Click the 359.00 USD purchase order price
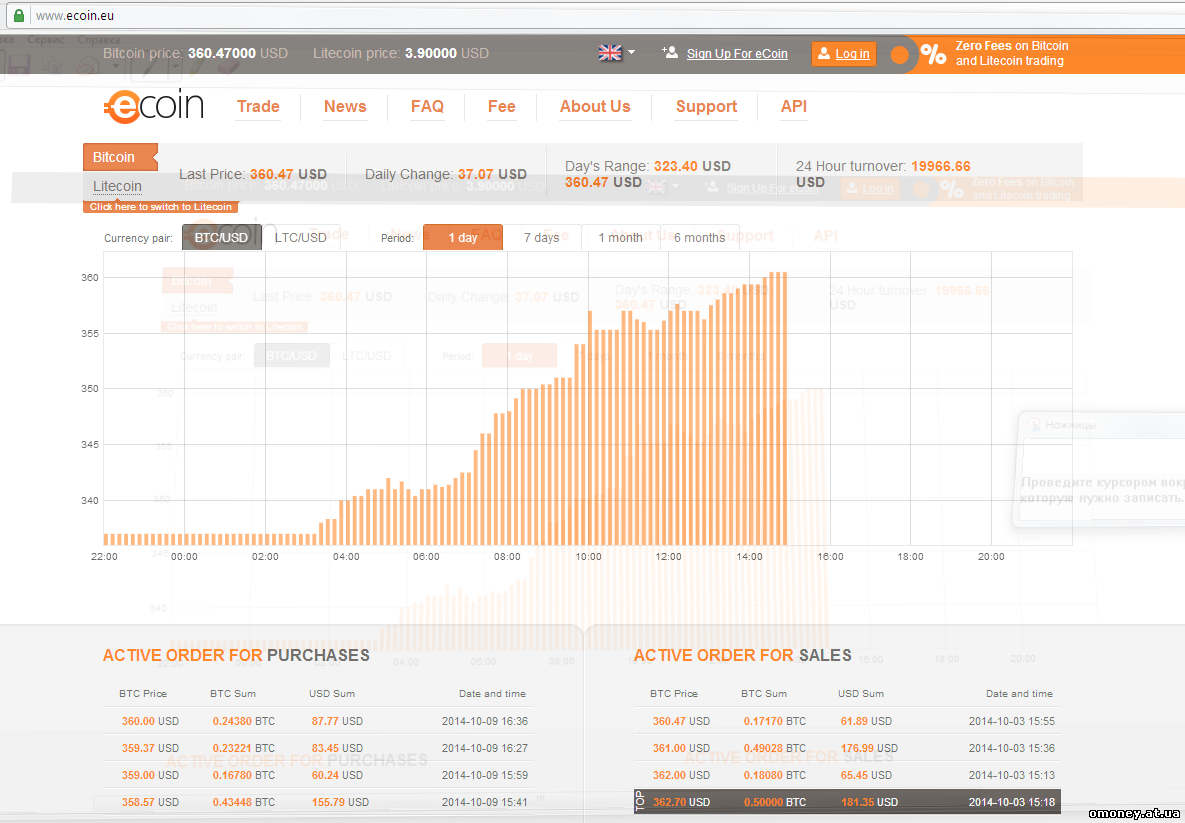 point(150,775)
